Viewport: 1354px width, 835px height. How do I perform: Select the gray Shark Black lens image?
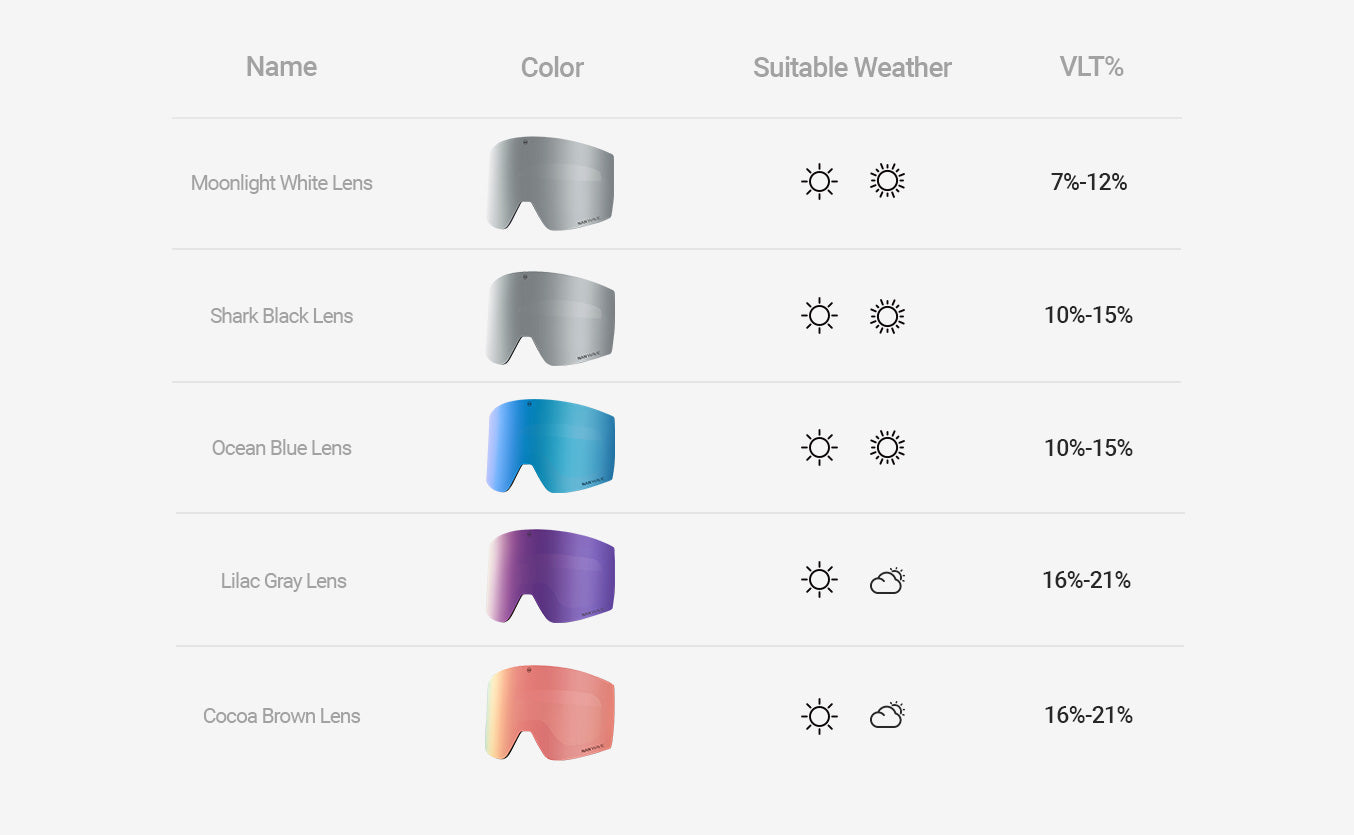[x=551, y=318]
